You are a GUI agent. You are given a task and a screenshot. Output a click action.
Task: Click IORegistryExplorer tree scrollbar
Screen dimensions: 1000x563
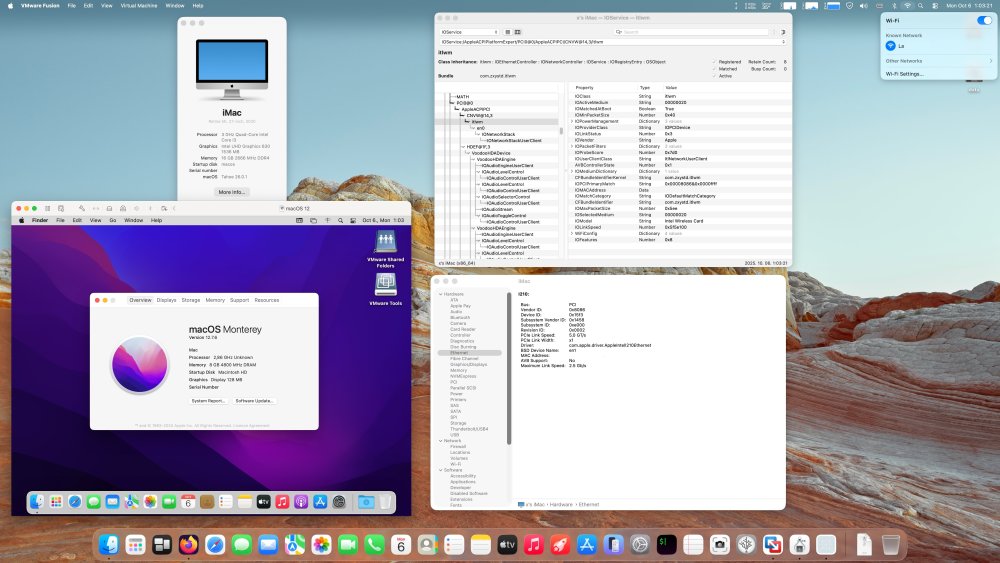tap(561, 131)
